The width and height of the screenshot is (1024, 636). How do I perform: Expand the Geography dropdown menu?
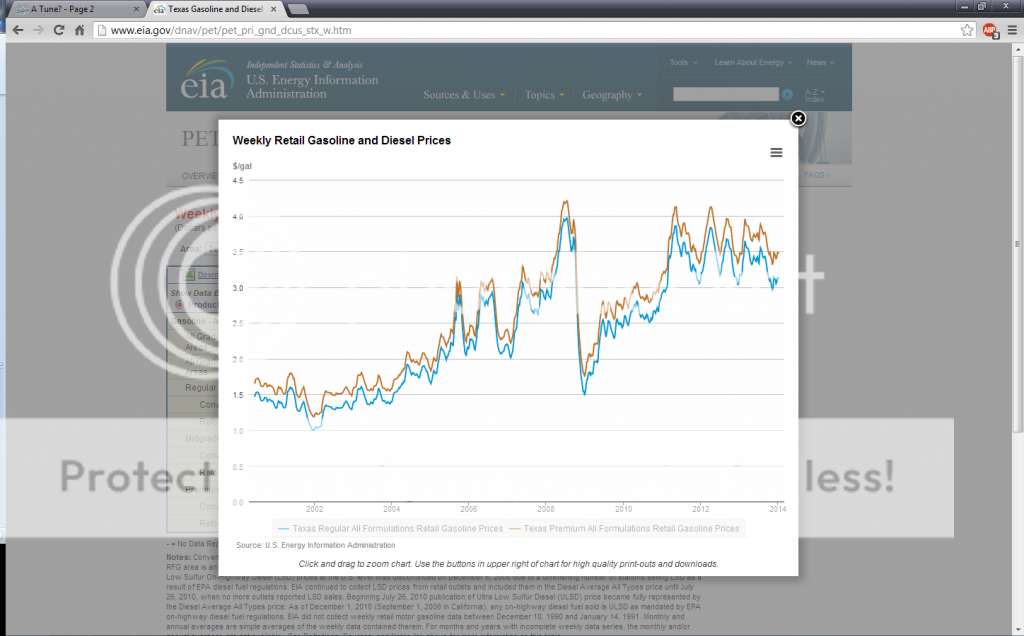pyautogui.click(x=612, y=95)
